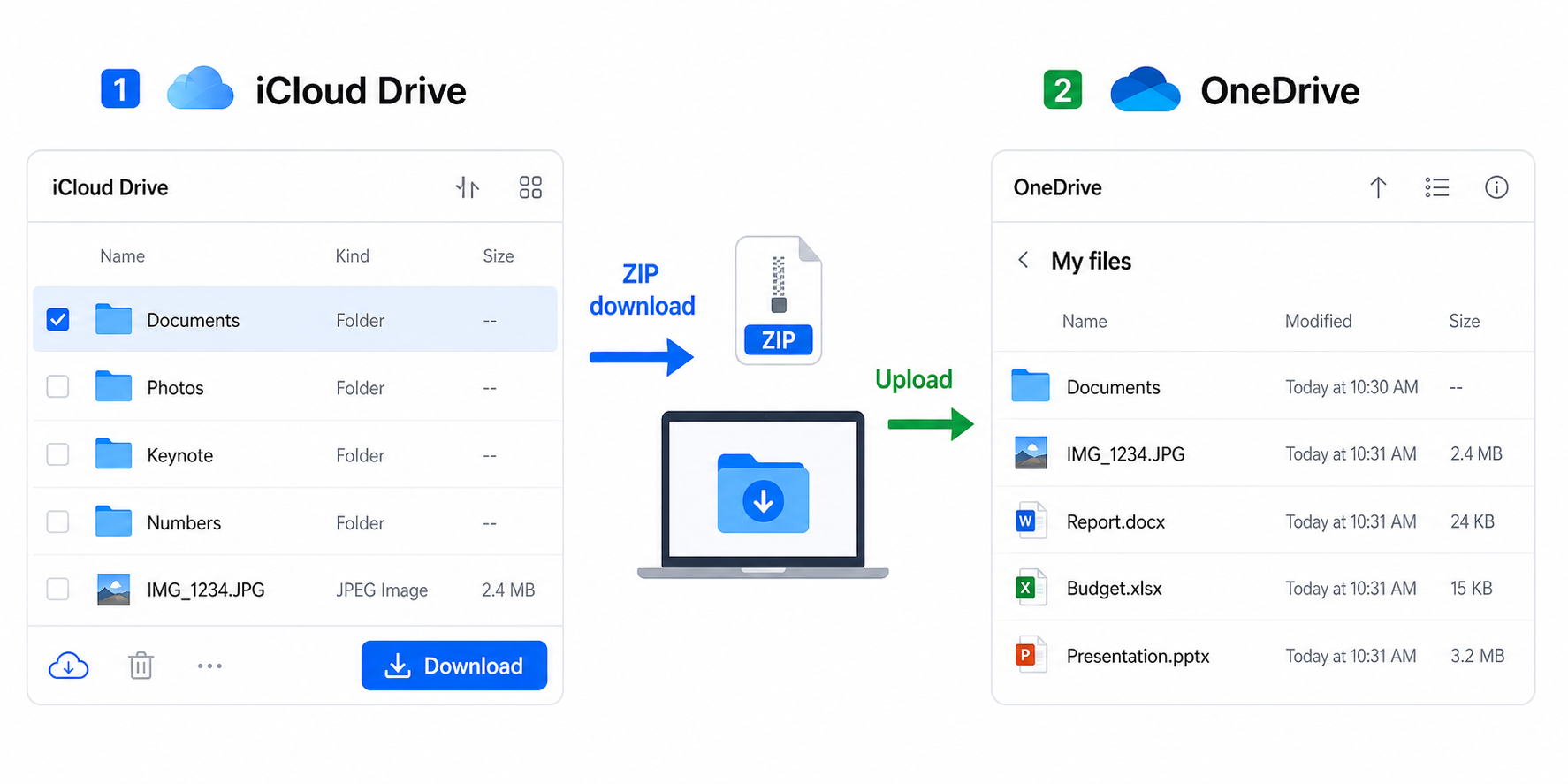Click the trash delete icon in iCloud Drive
This screenshot has width=1568, height=784.
141,666
